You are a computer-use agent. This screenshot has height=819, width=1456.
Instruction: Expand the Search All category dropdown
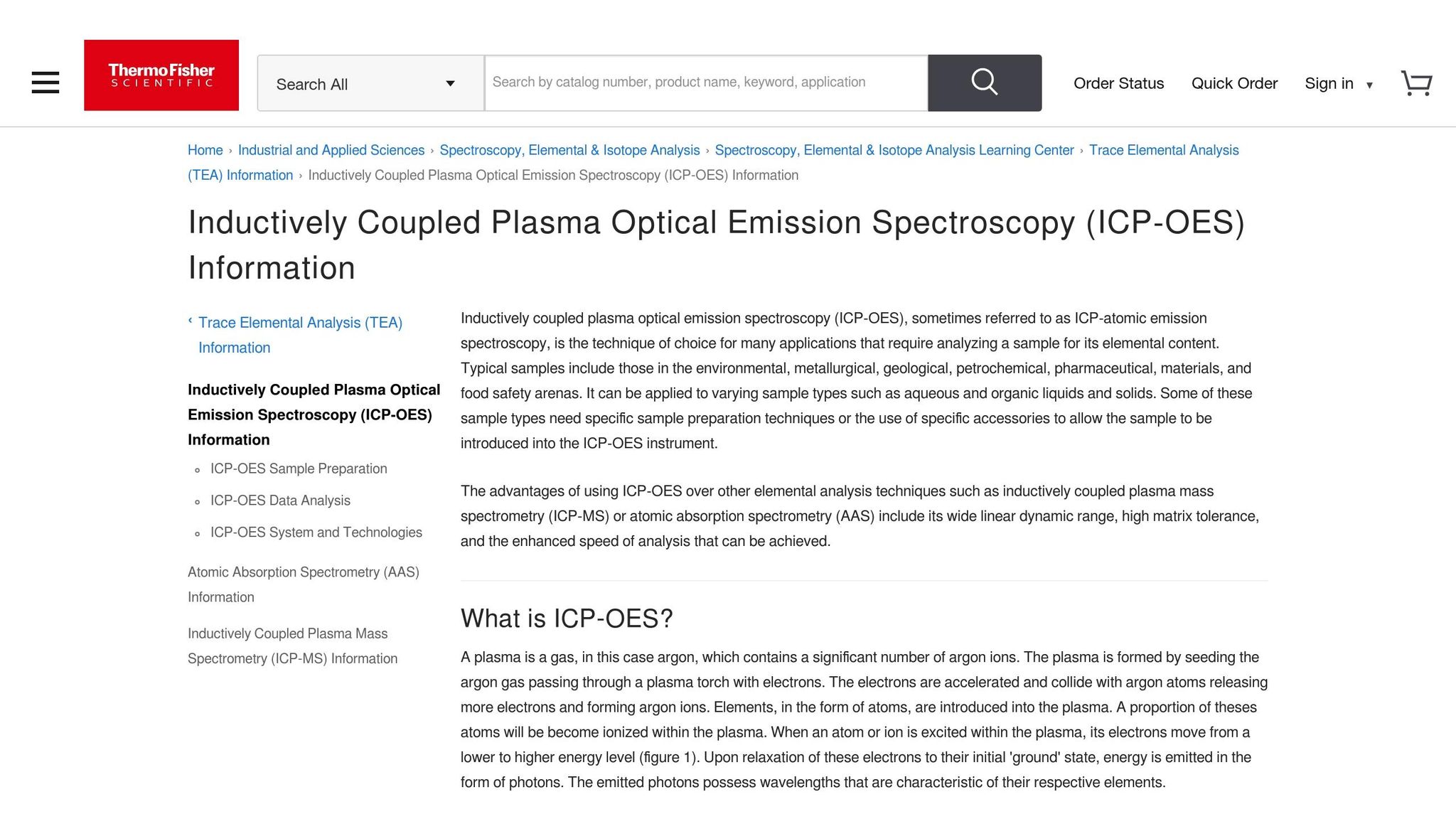coord(370,84)
